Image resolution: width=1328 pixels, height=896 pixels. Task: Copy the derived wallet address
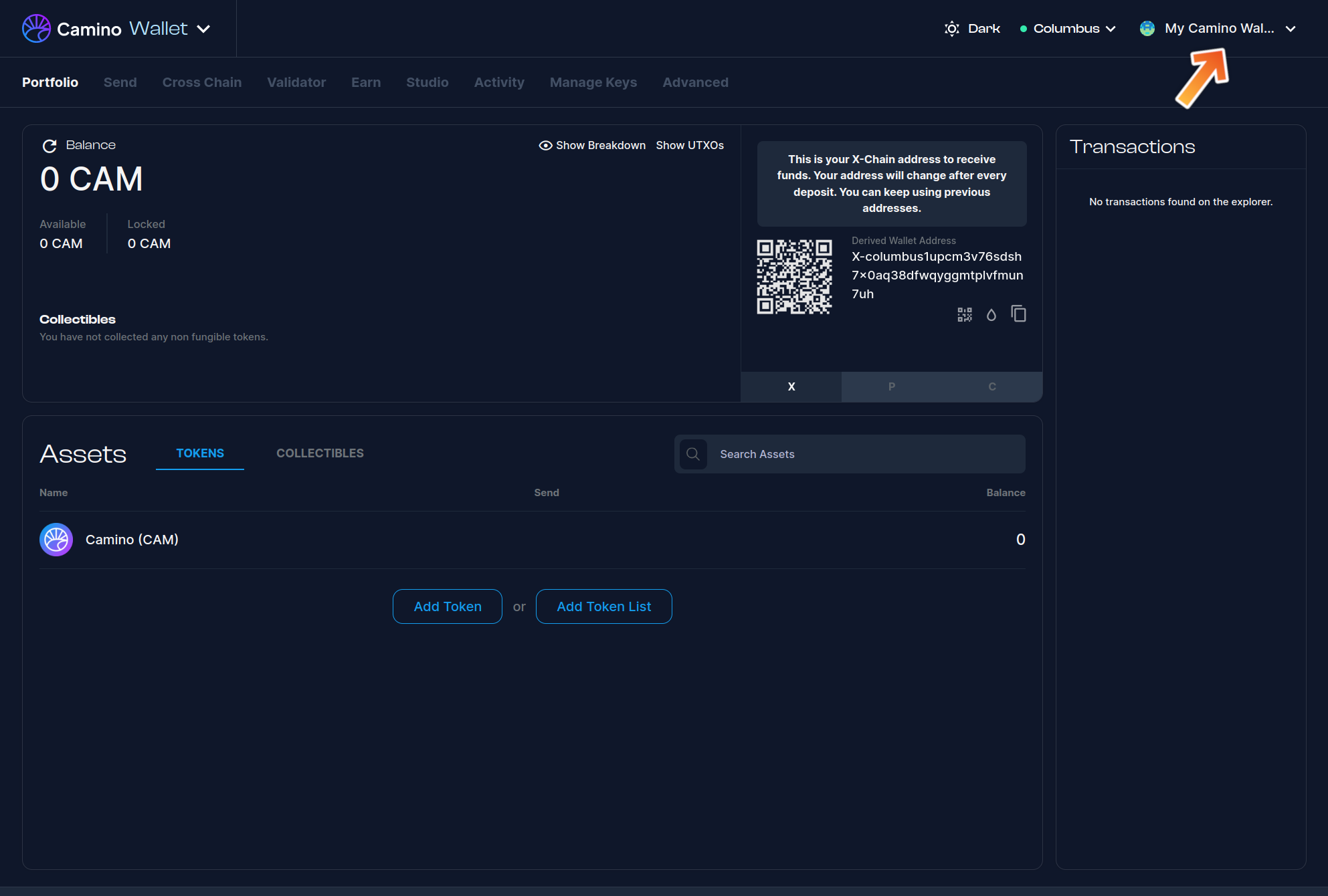point(1018,314)
